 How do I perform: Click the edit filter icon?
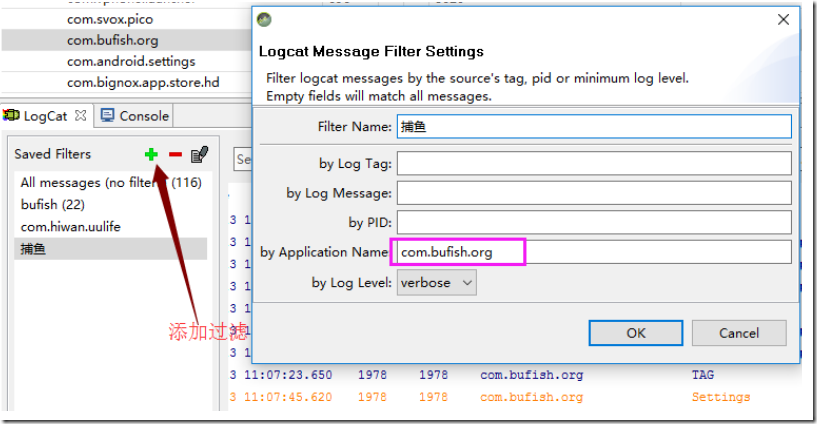tap(200, 154)
